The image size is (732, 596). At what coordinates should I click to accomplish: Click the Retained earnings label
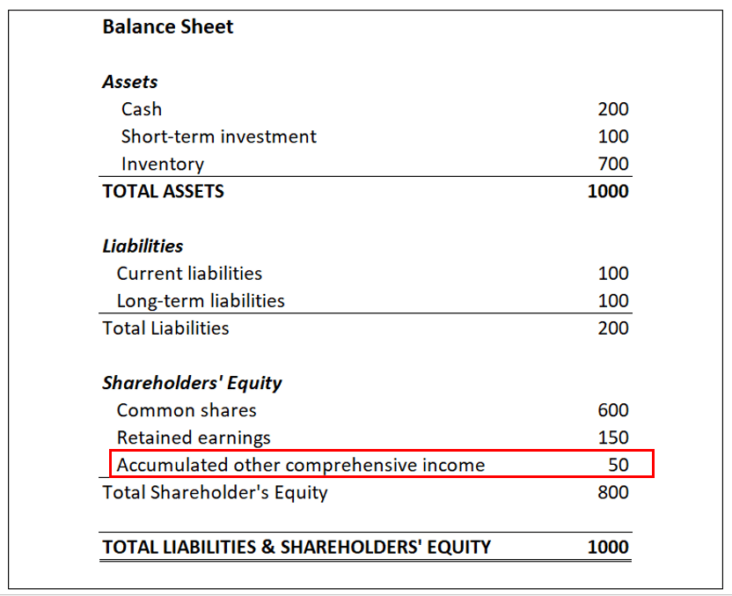(193, 437)
